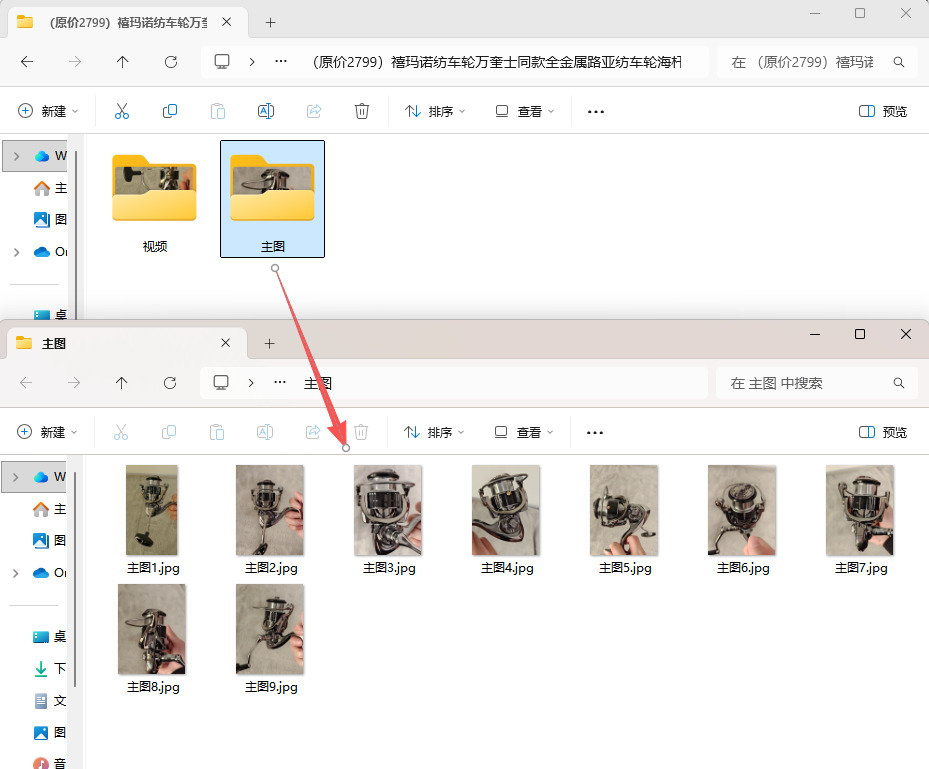Open Downloads item in 主图 window sidebar
This screenshot has height=769, width=929.
click(50, 668)
